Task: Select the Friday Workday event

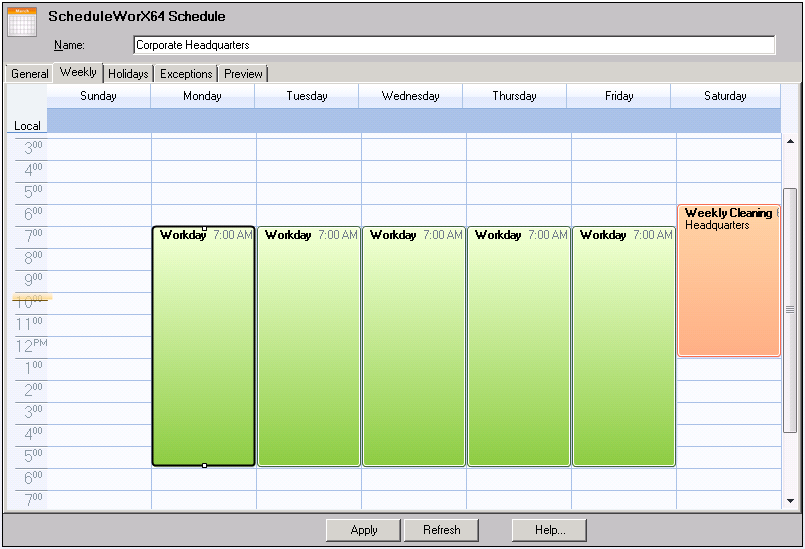Action: click(x=623, y=350)
